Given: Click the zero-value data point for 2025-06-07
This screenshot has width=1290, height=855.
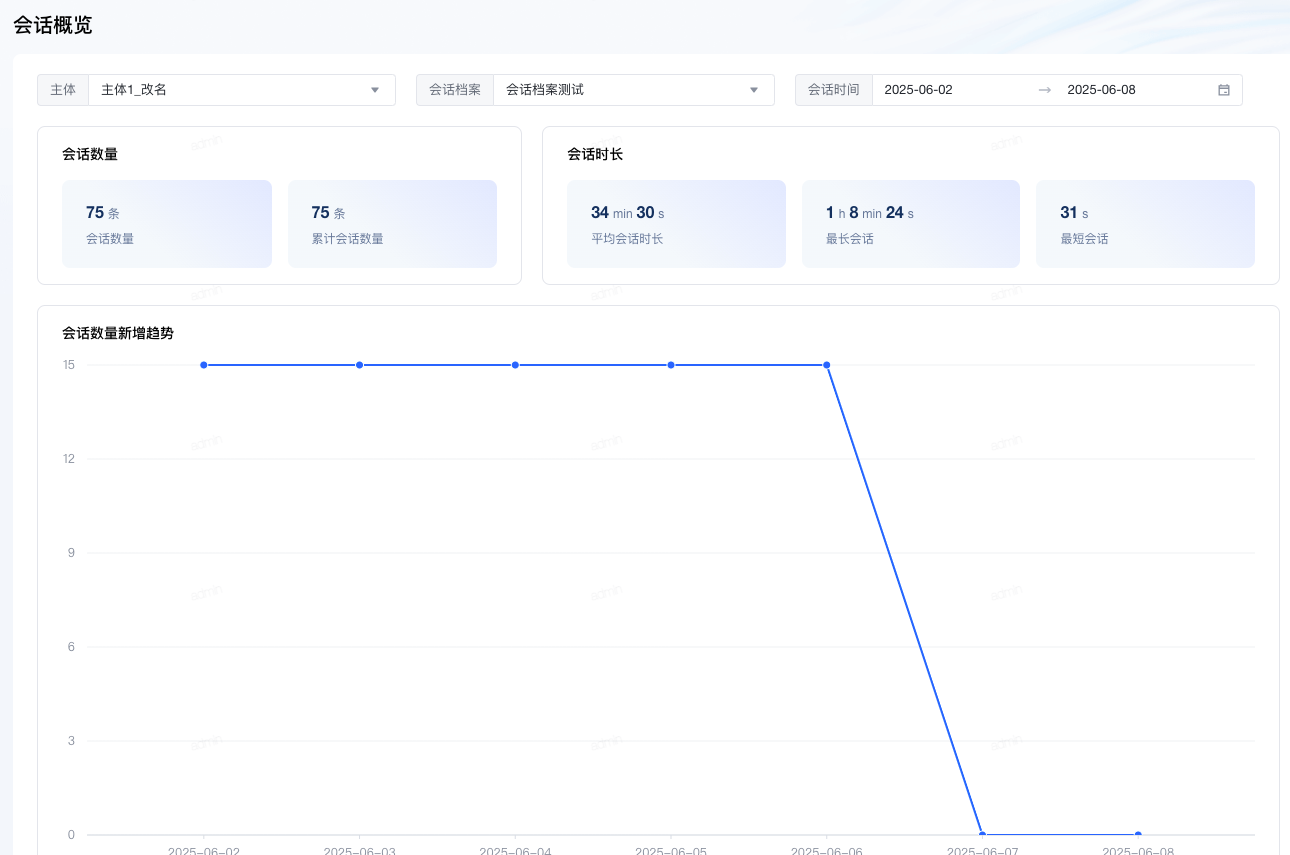Looking at the screenshot, I should click(x=982, y=834).
